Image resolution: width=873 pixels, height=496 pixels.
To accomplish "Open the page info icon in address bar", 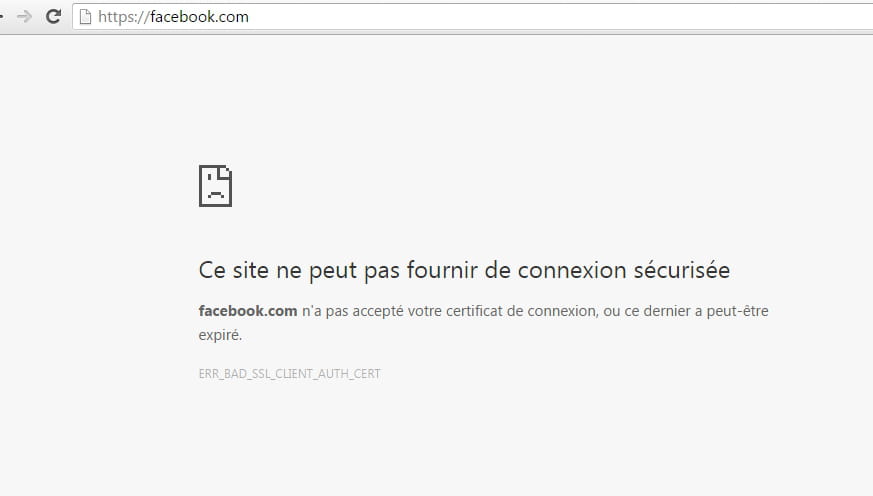I will 85,17.
